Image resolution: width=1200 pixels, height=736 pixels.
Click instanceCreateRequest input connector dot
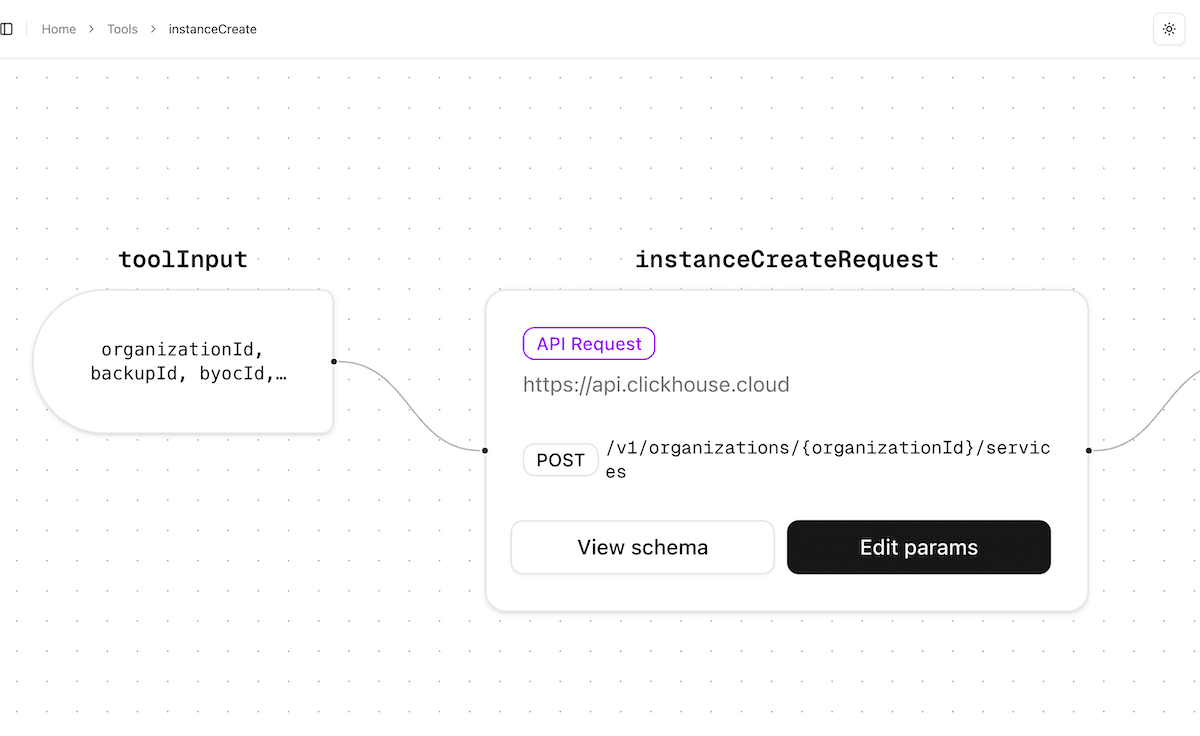[x=485, y=451]
